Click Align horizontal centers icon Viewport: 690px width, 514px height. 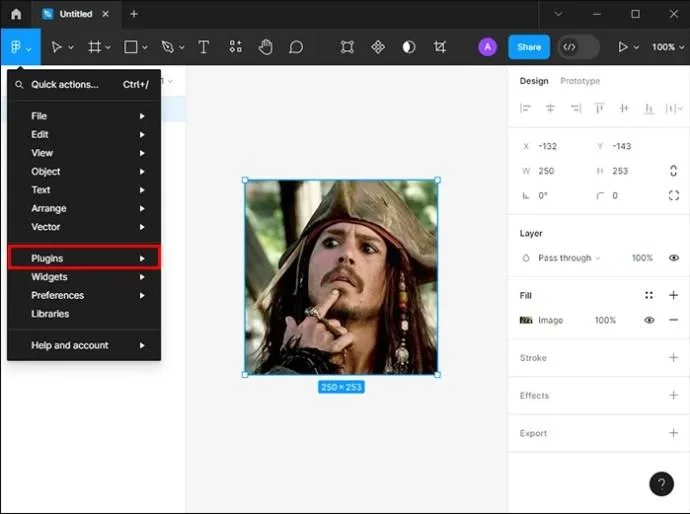(x=550, y=108)
